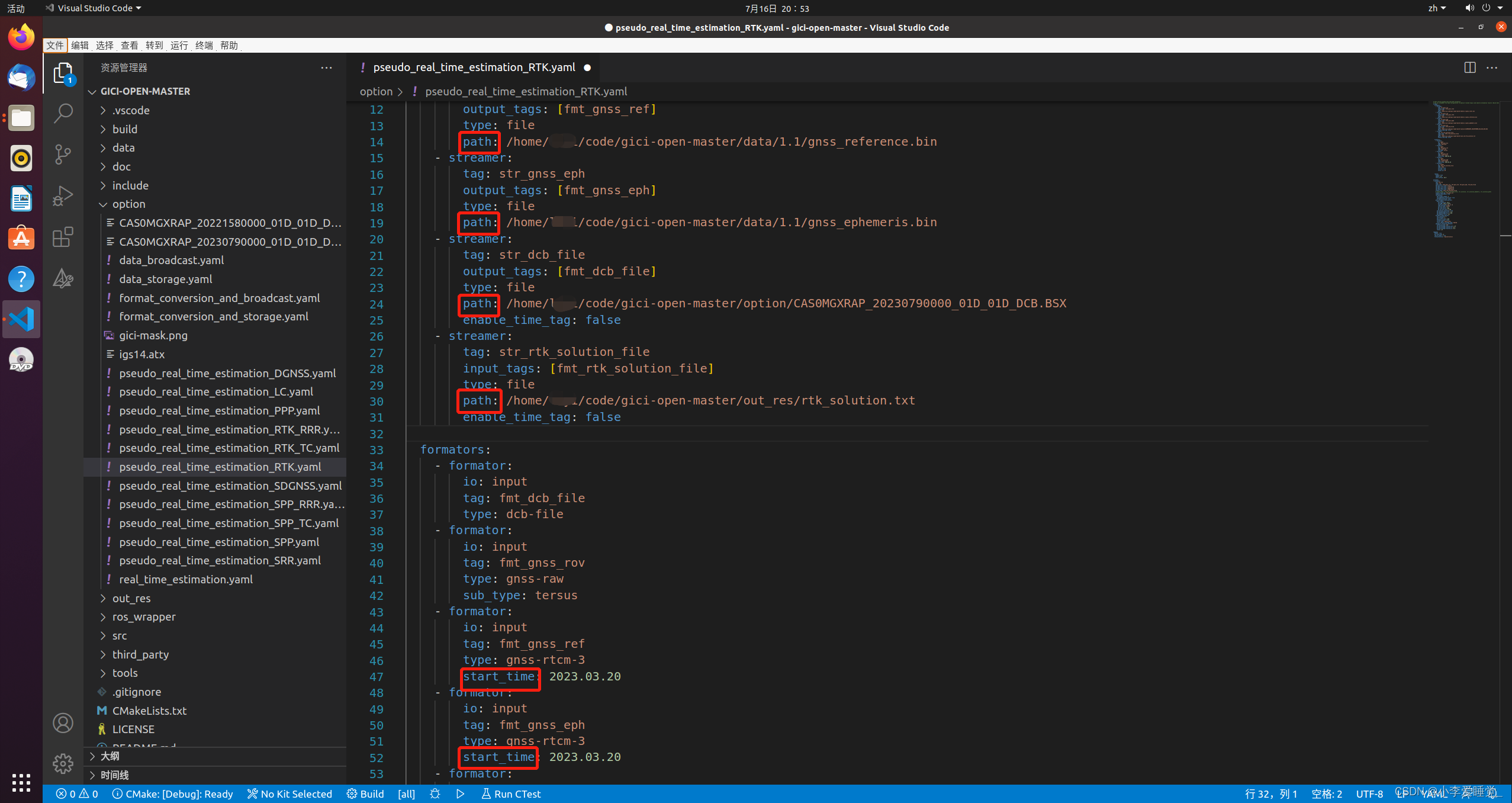Open the Files app from the dock
Viewport: 1512px width, 803px height.
21,118
